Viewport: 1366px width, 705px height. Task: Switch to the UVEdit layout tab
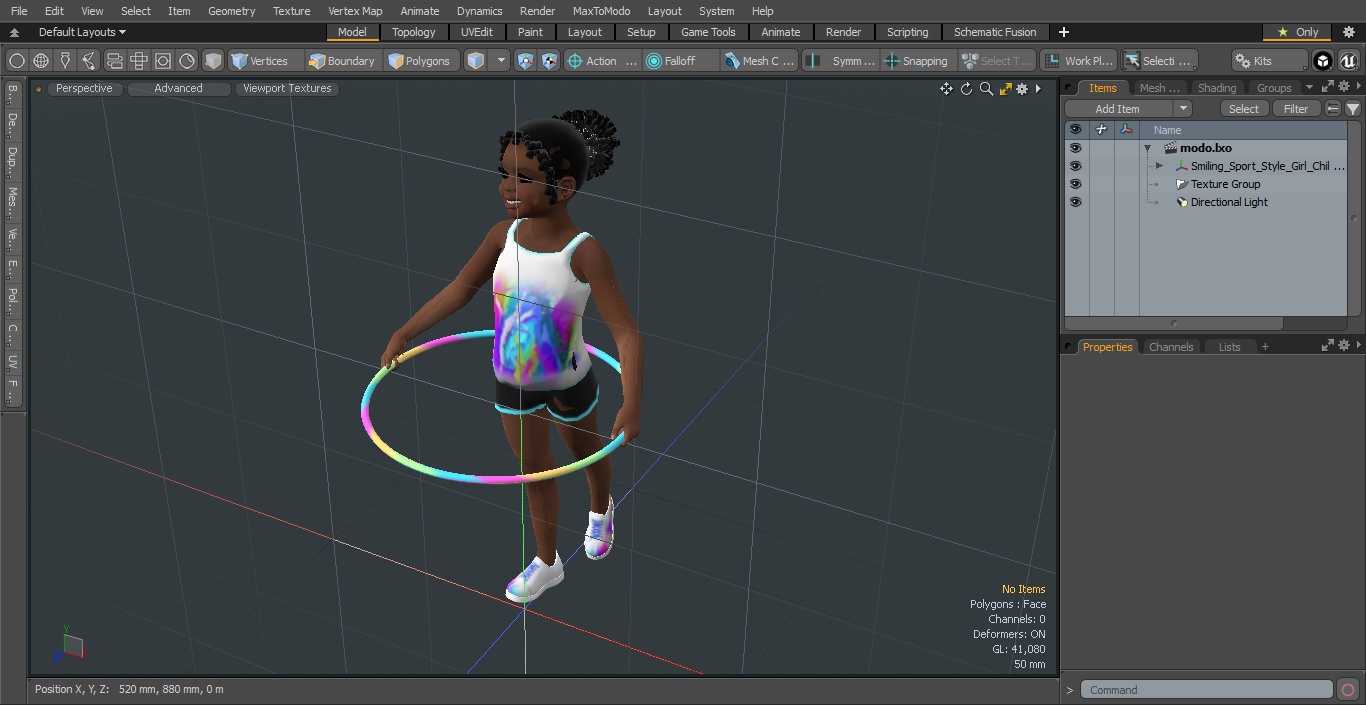pos(477,32)
